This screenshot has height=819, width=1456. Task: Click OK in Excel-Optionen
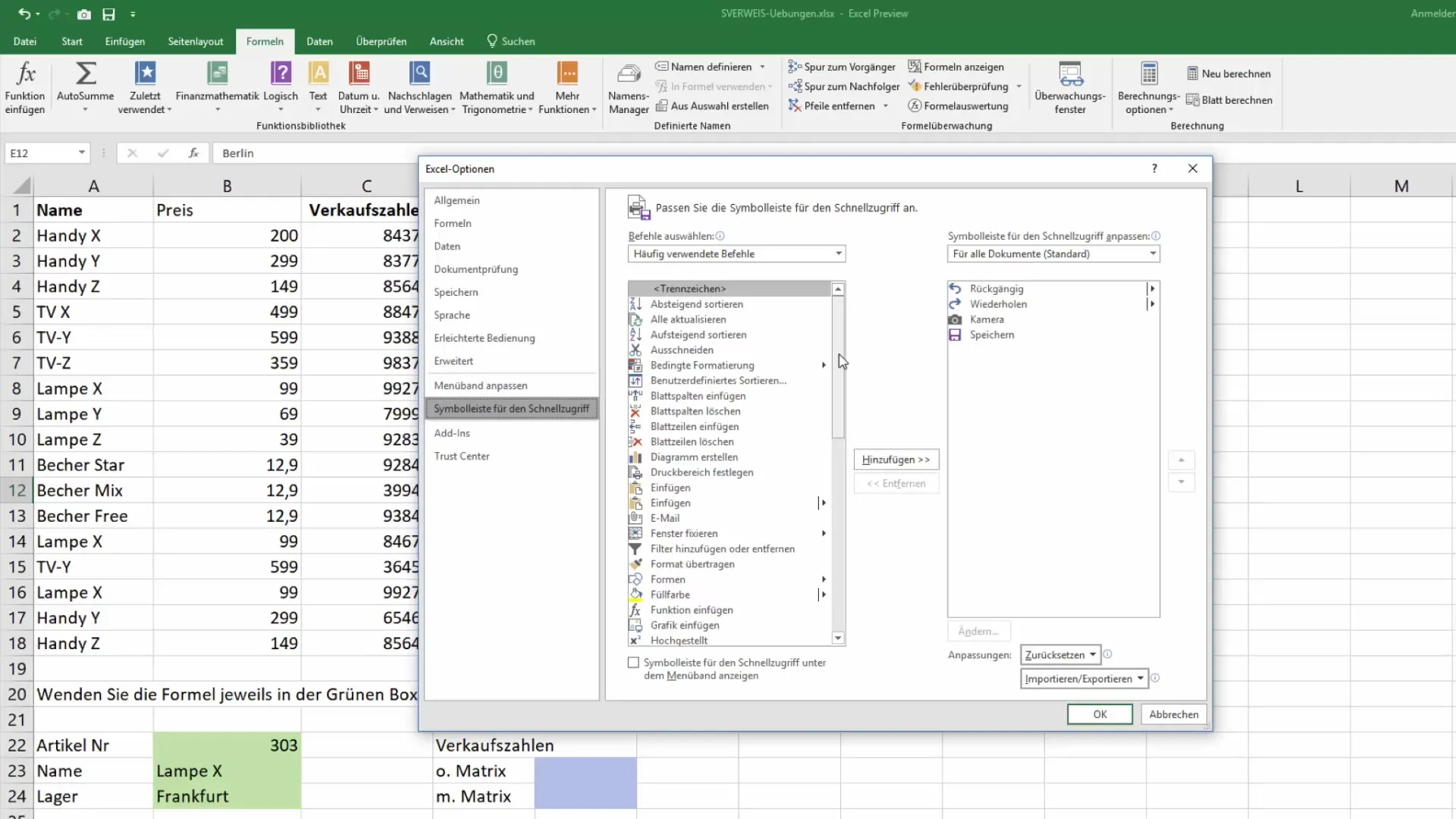1100,714
